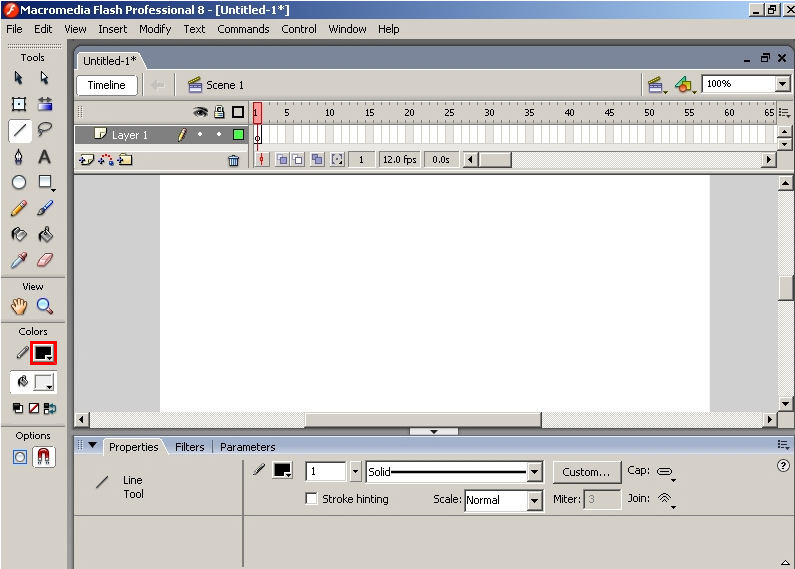Click the Insert Layer Folder icon
Viewport: 795px width, 569px height.
pos(125,160)
